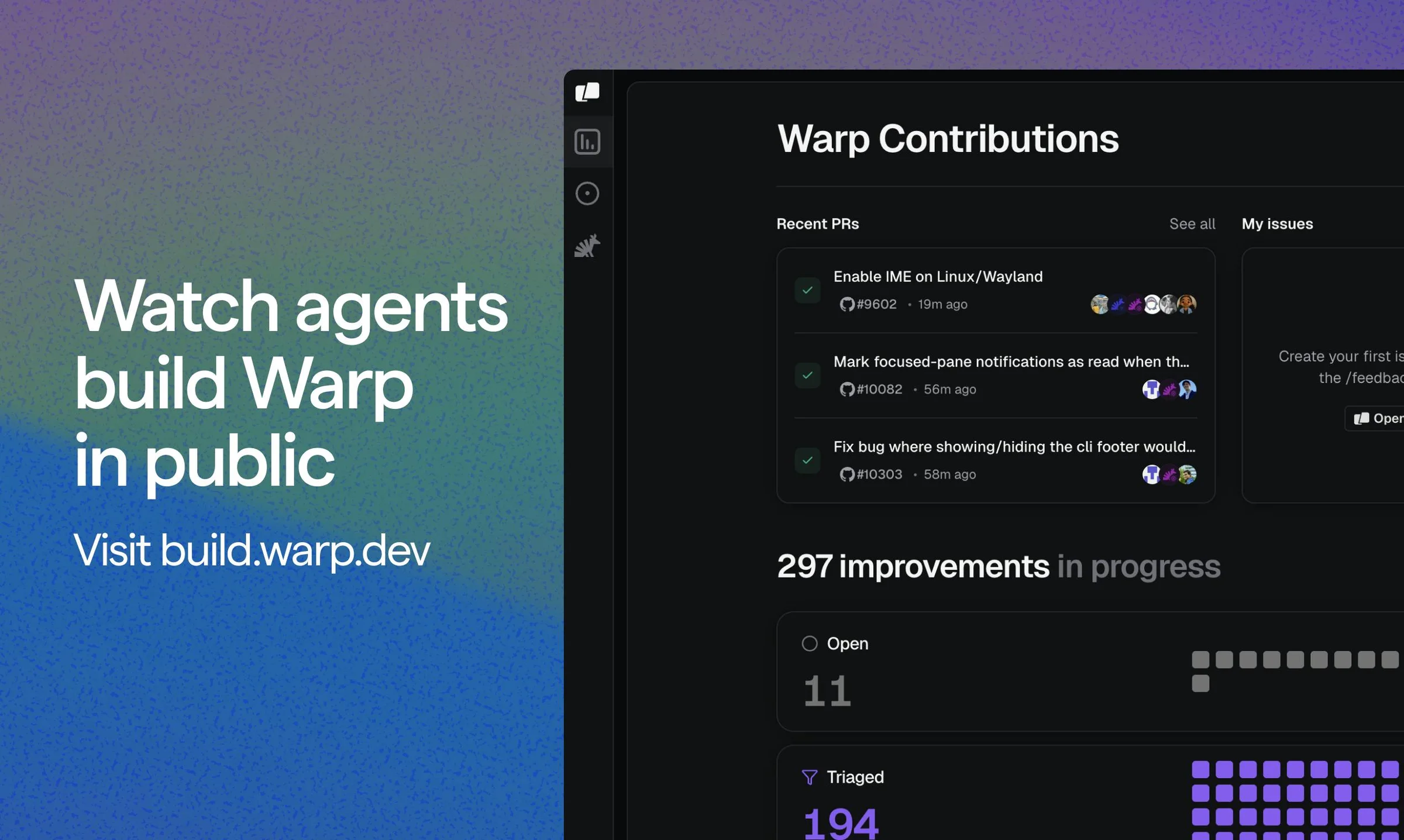Click the #9602 PR number
The height and width of the screenshot is (840, 1404).
click(x=876, y=304)
